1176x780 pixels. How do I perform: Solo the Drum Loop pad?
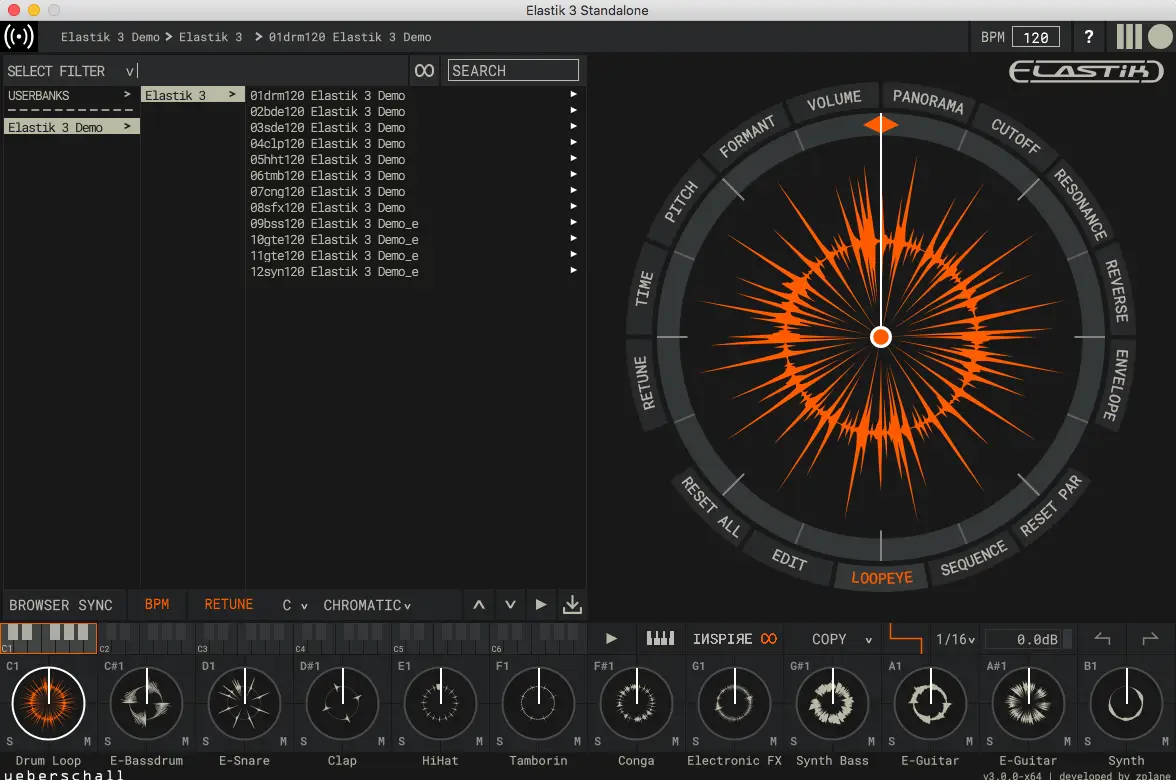tap(10, 742)
